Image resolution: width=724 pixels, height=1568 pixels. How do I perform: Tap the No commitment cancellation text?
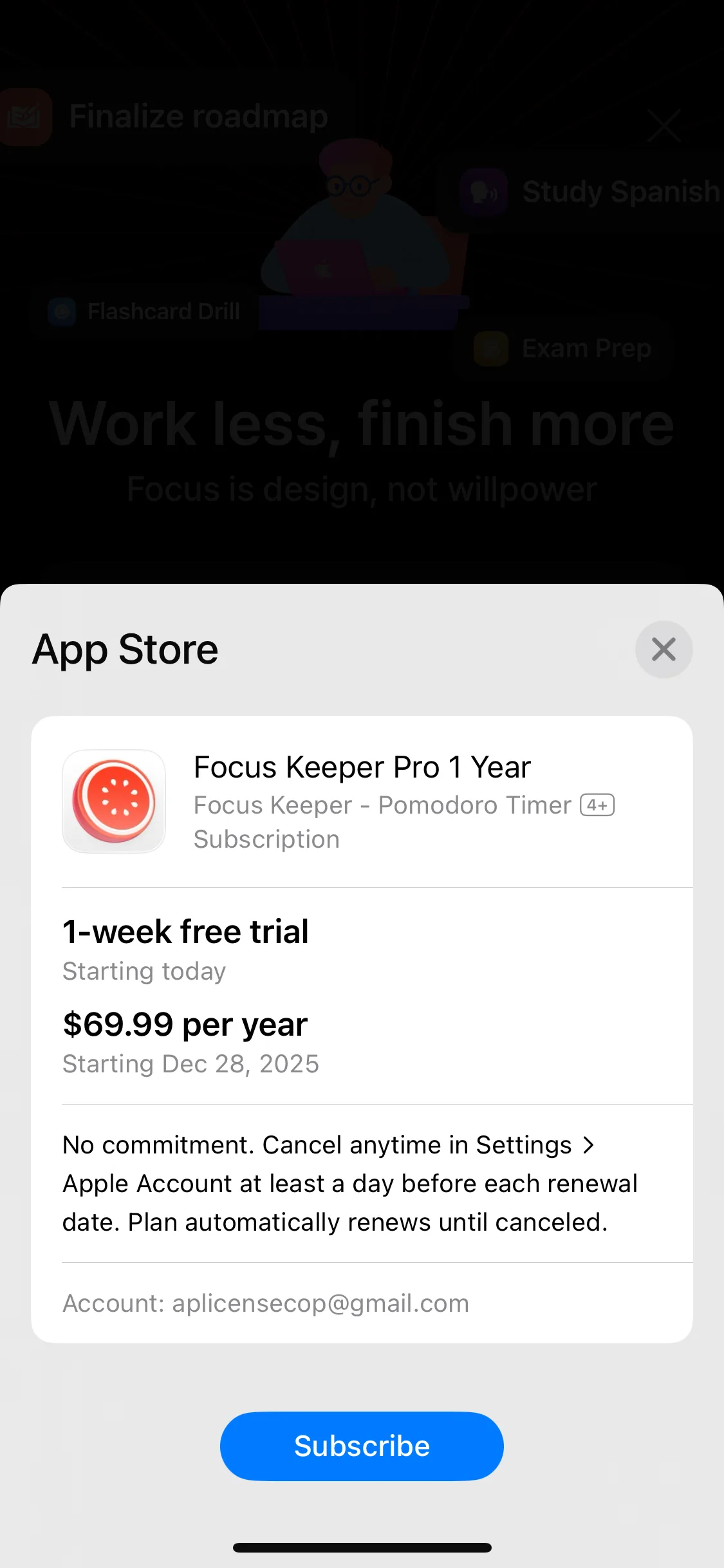tap(349, 1183)
